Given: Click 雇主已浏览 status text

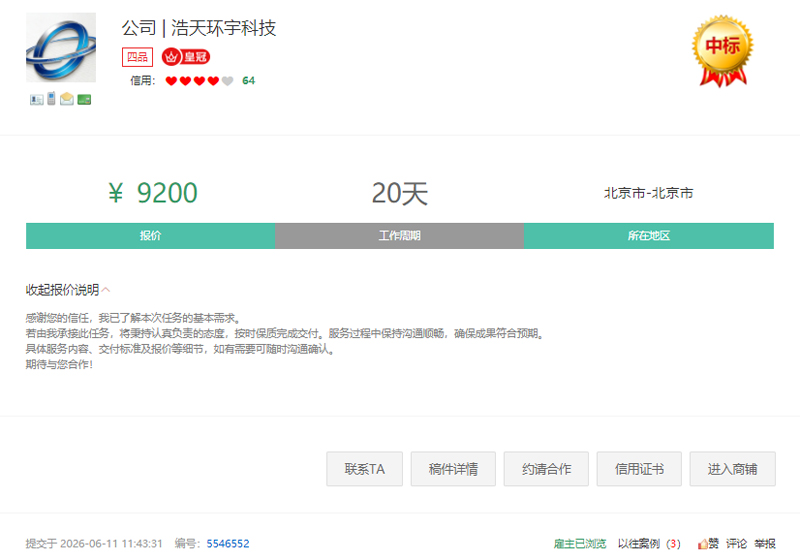Looking at the screenshot, I should coord(580,544).
